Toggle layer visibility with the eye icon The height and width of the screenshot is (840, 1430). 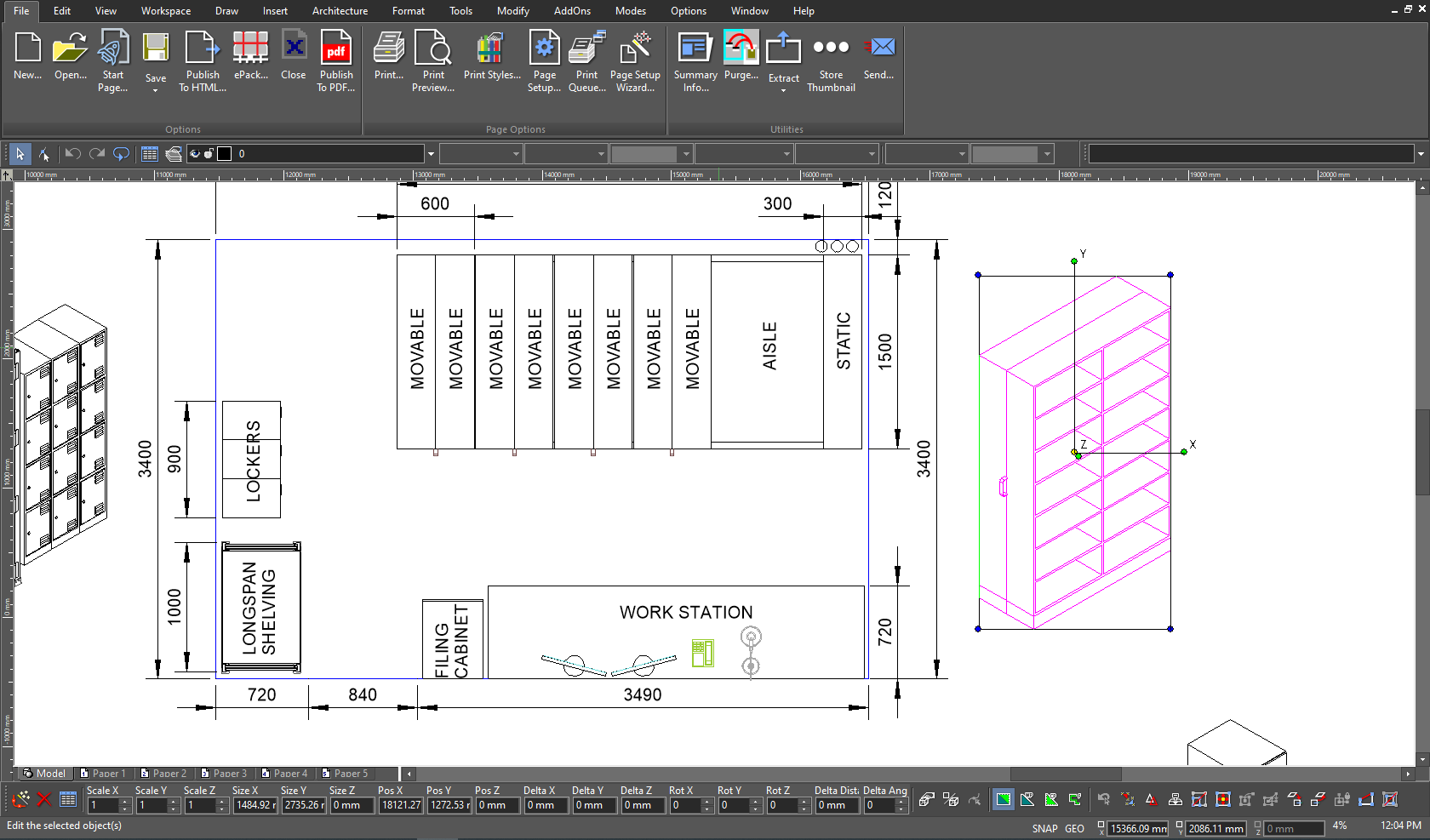195,153
